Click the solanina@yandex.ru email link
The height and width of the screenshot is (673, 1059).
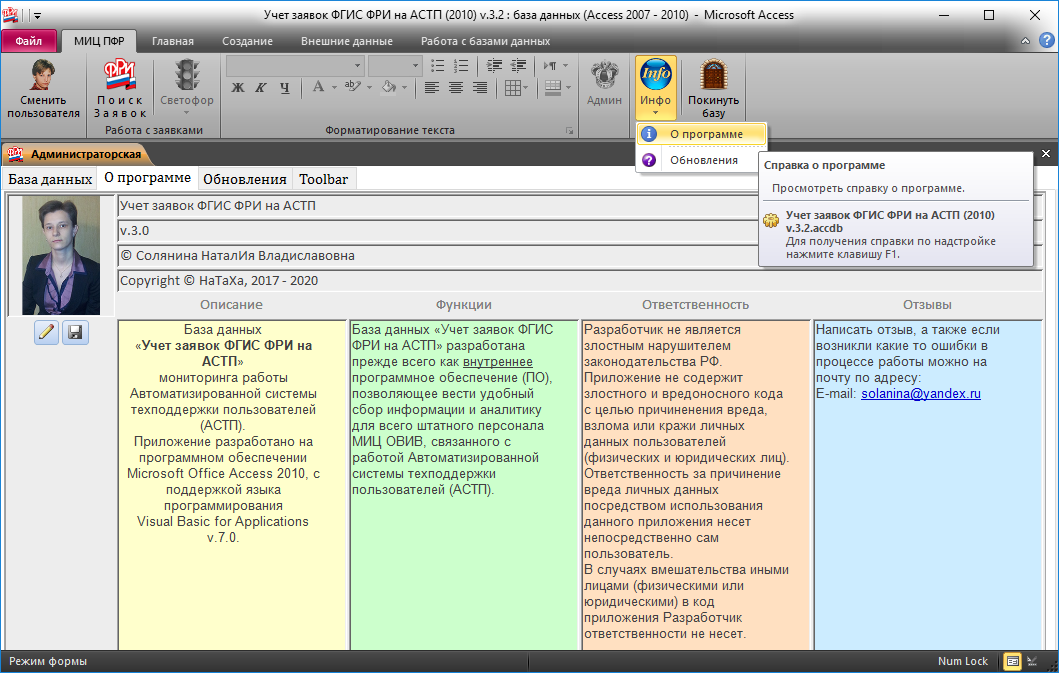tap(921, 394)
